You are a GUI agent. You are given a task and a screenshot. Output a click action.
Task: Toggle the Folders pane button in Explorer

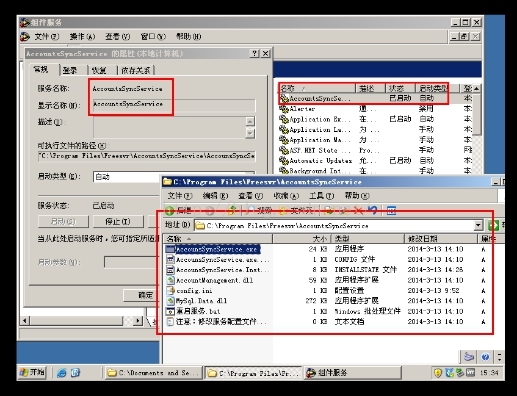(296, 211)
